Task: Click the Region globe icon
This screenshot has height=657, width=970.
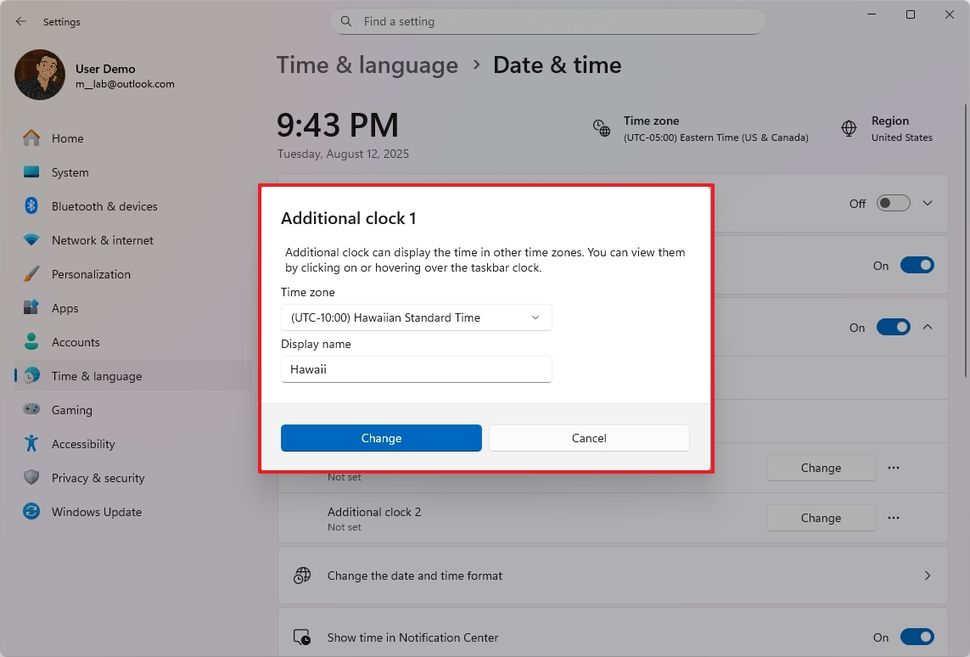Action: [848, 128]
